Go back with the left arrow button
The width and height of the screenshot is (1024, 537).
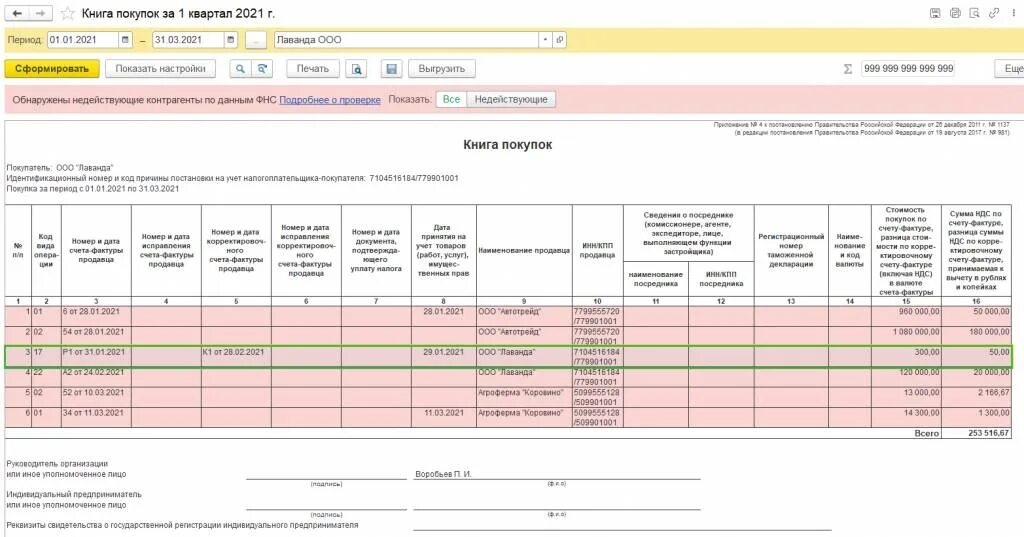(18, 13)
